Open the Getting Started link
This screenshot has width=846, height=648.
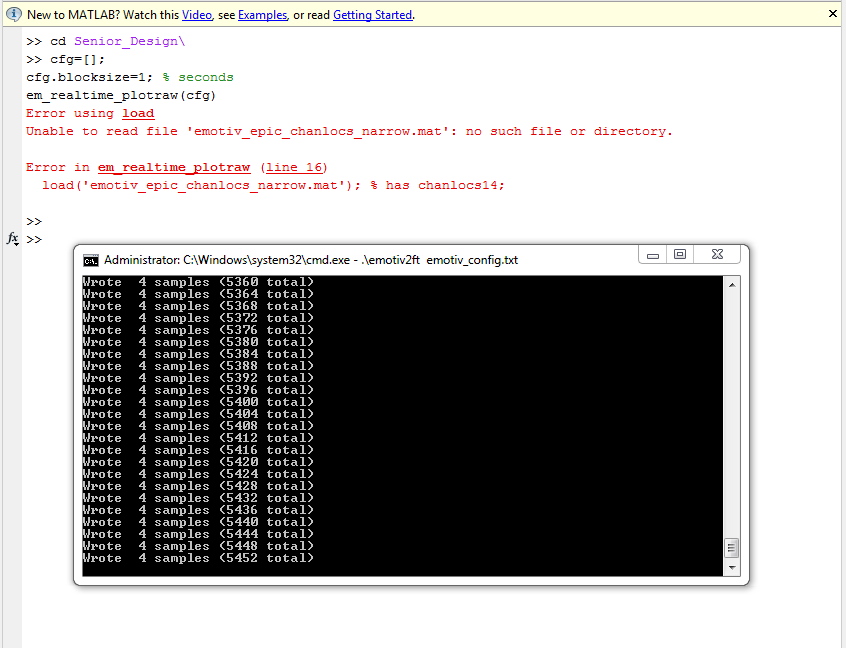click(x=372, y=15)
